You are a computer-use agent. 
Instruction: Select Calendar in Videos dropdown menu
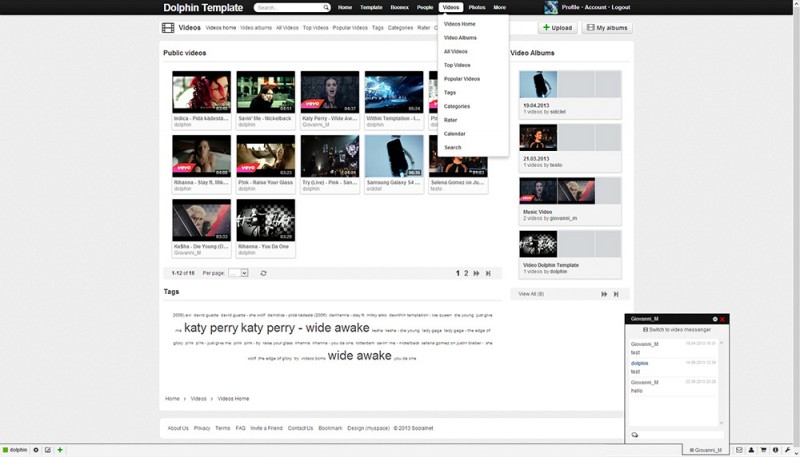coord(455,134)
